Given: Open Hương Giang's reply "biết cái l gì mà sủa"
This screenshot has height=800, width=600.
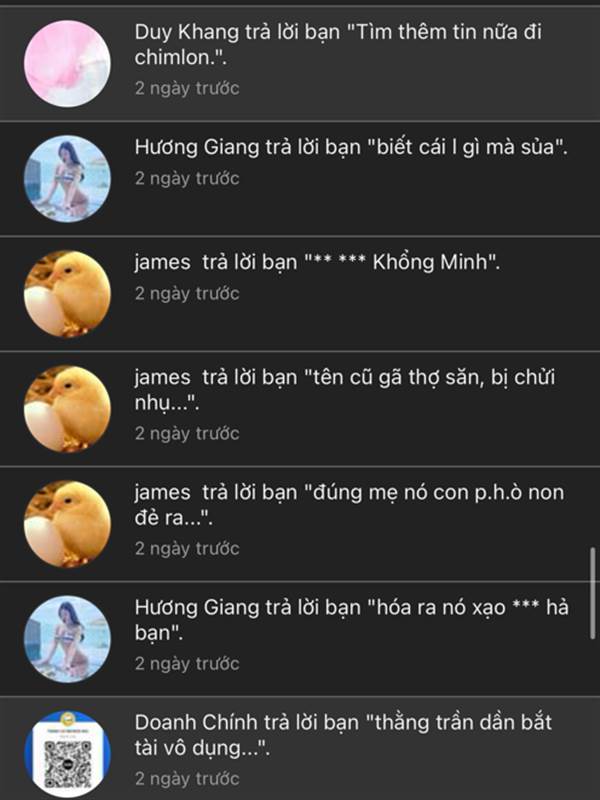Looking at the screenshot, I should (300, 179).
